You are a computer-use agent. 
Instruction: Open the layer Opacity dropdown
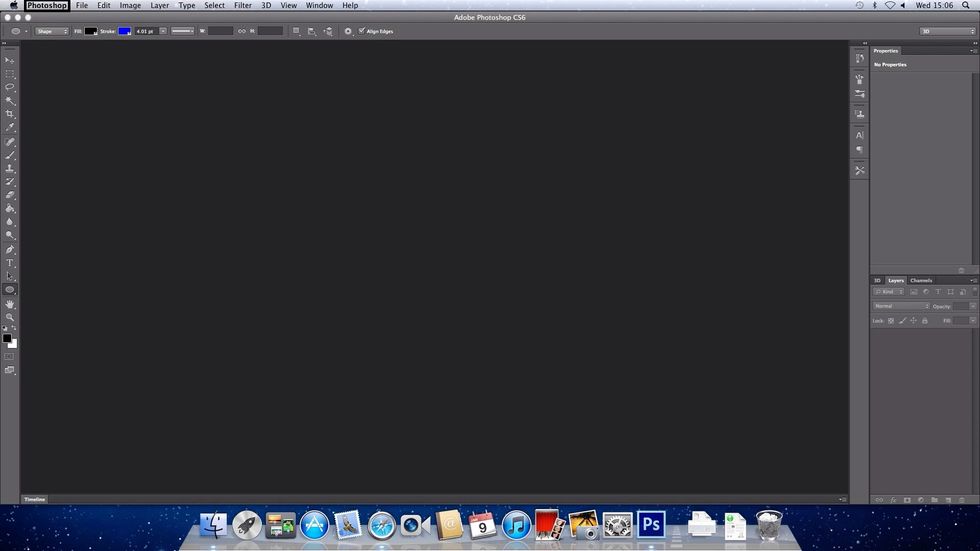click(x=972, y=306)
